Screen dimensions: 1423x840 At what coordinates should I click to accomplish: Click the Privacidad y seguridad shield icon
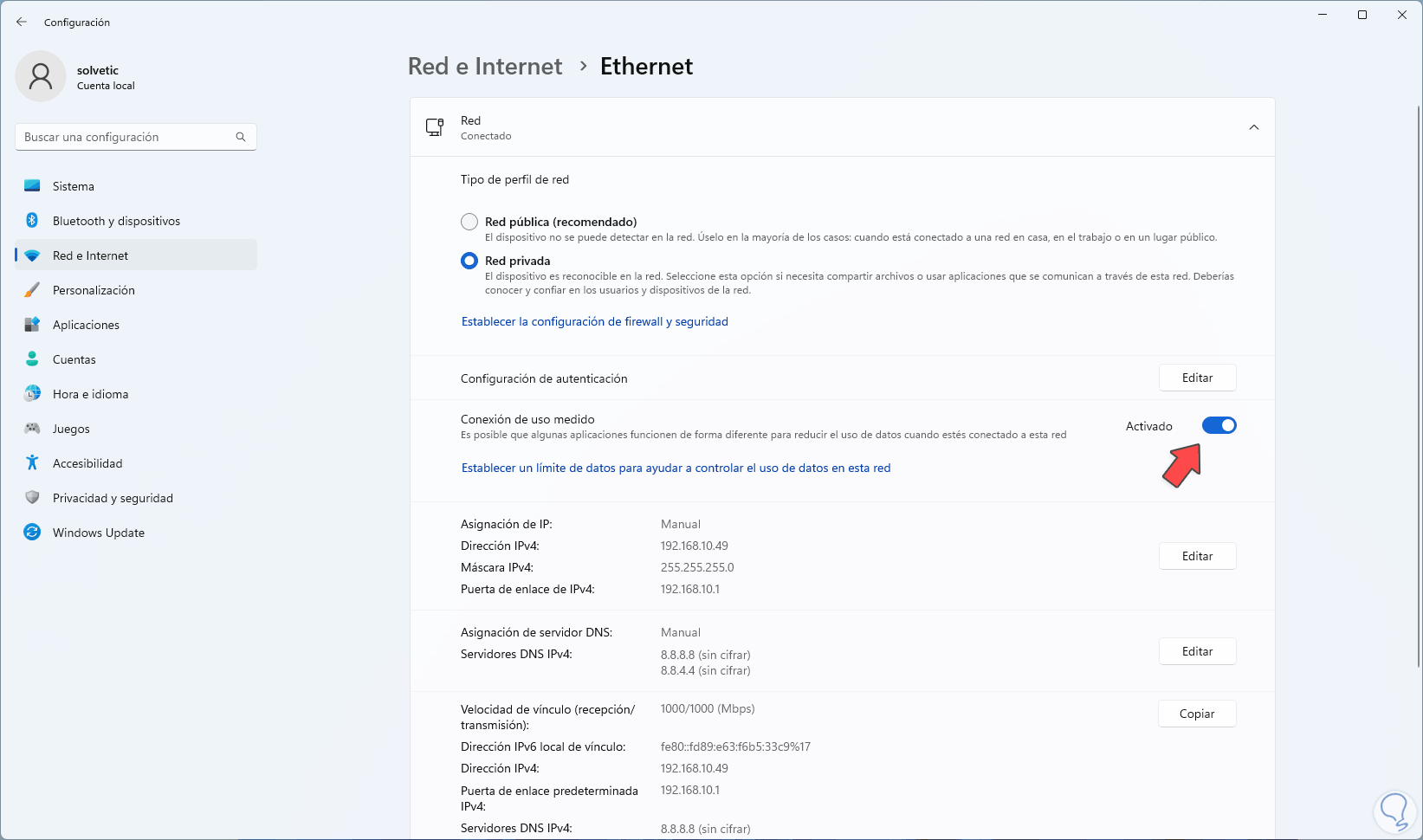(32, 498)
